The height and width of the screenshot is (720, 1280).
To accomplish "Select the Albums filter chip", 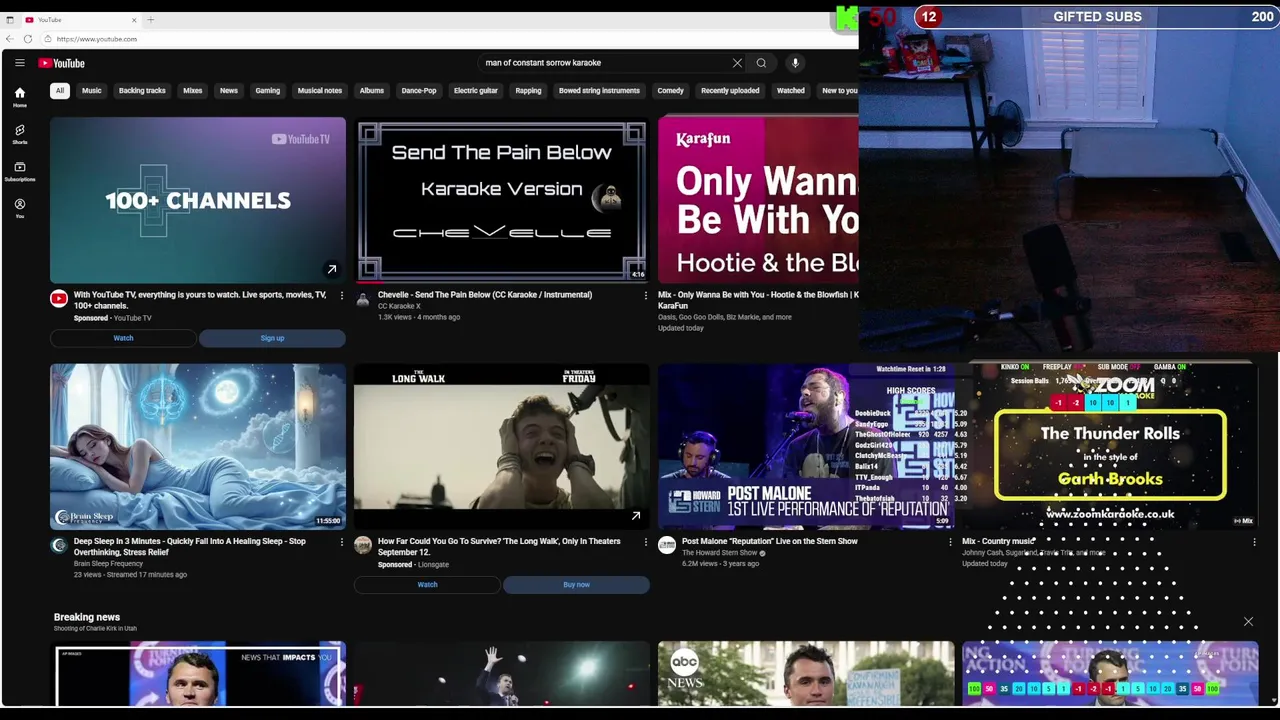I will 372,91.
